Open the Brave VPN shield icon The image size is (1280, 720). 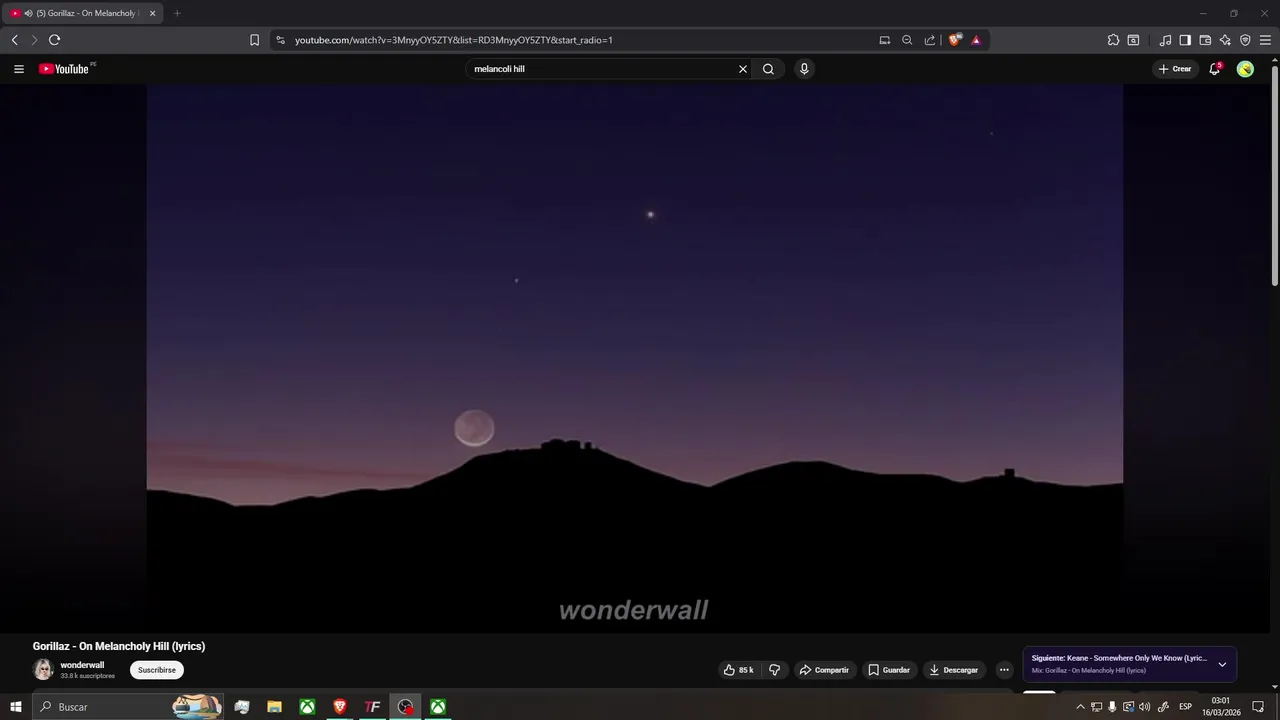(x=1245, y=40)
